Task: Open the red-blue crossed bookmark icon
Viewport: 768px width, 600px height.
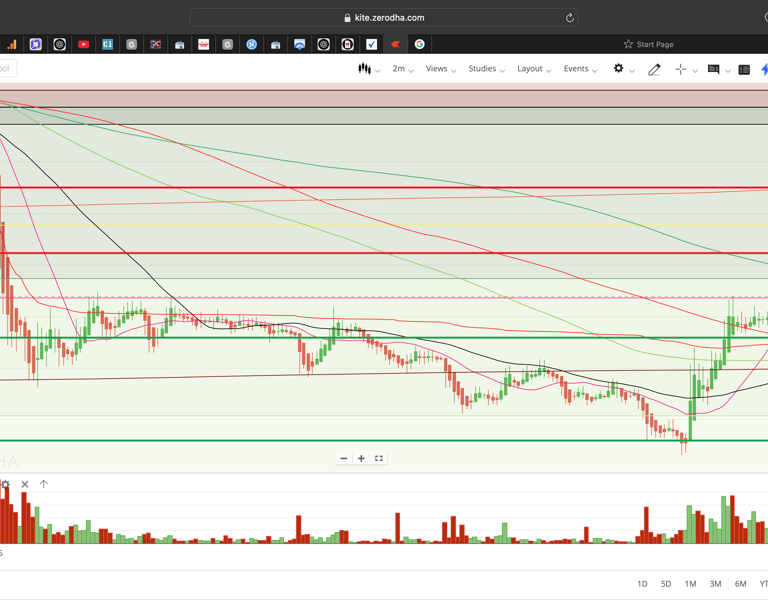Action: [155, 45]
